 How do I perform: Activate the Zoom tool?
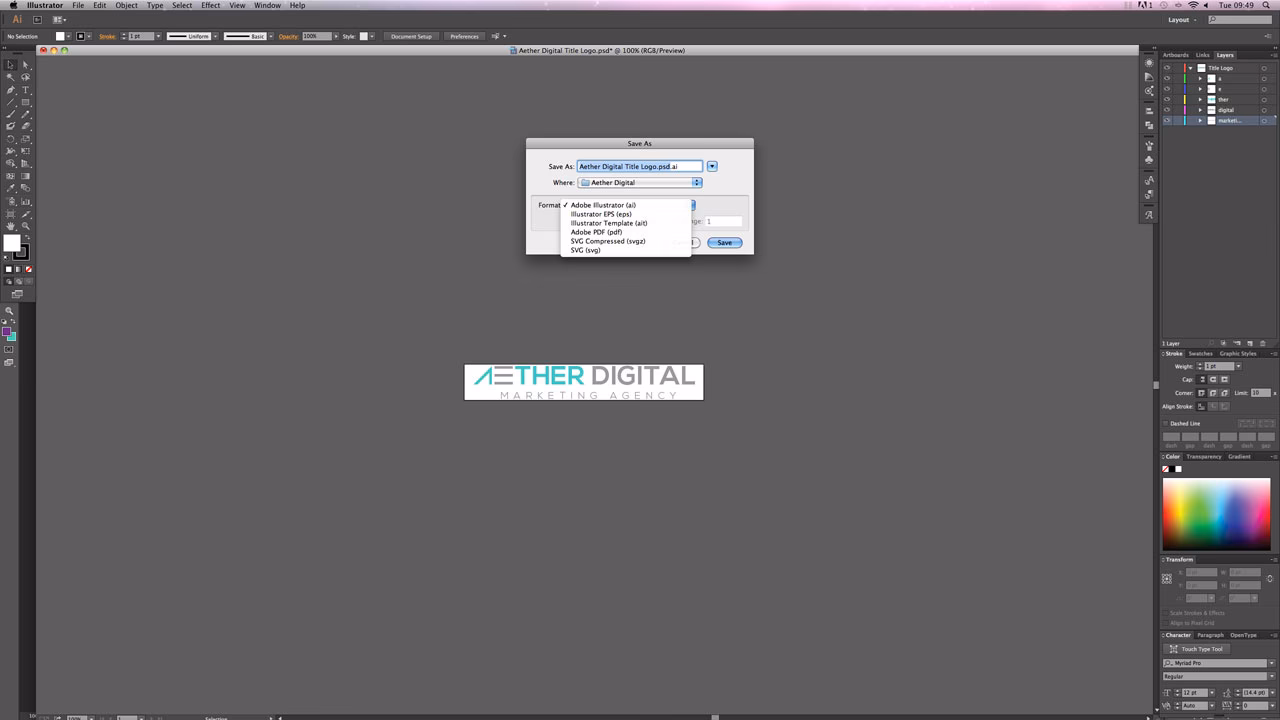click(x=25, y=226)
